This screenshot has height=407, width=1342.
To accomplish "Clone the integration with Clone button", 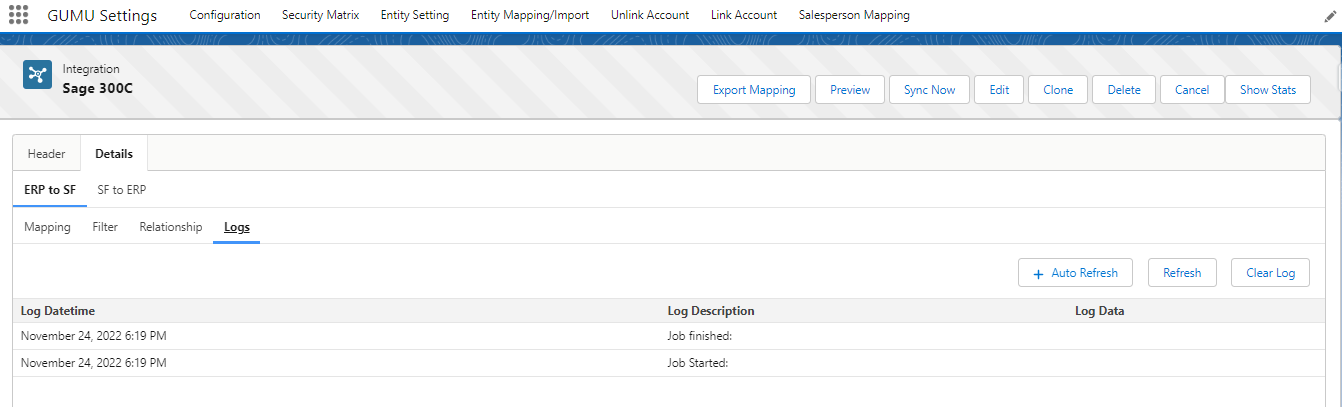I will click(1058, 89).
